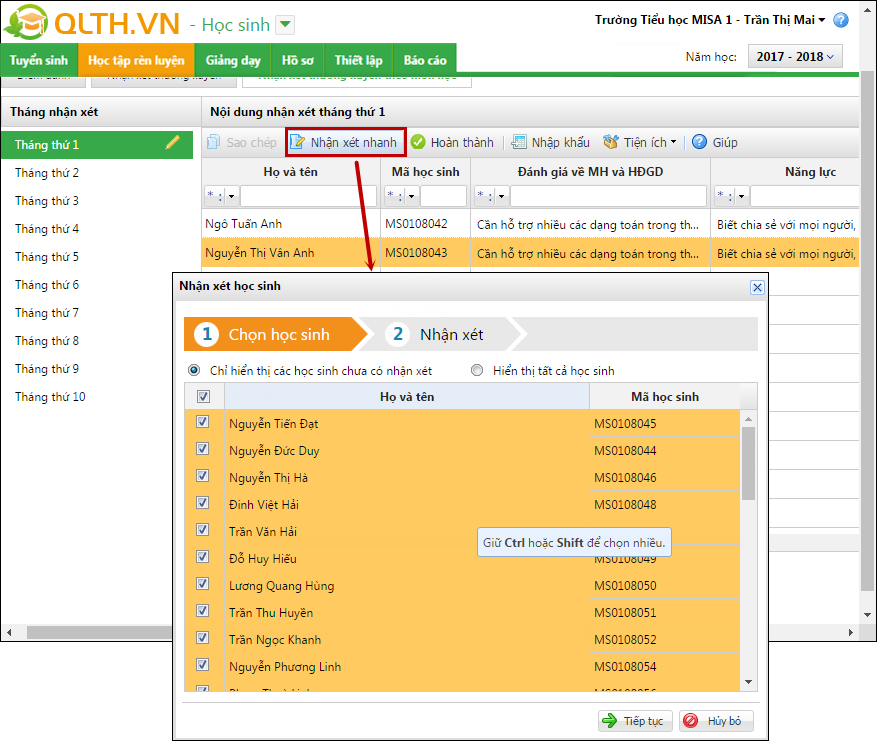Click the main page horizontal scroll right arrow

pyautogui.click(x=851, y=633)
